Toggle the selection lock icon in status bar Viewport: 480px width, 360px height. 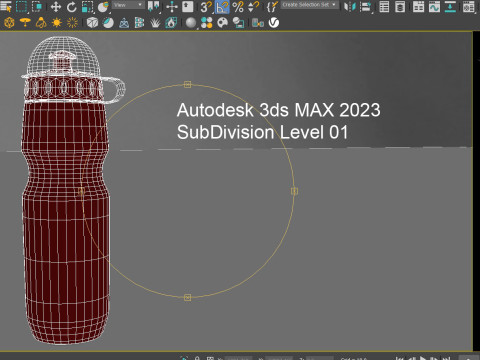[197, 358]
